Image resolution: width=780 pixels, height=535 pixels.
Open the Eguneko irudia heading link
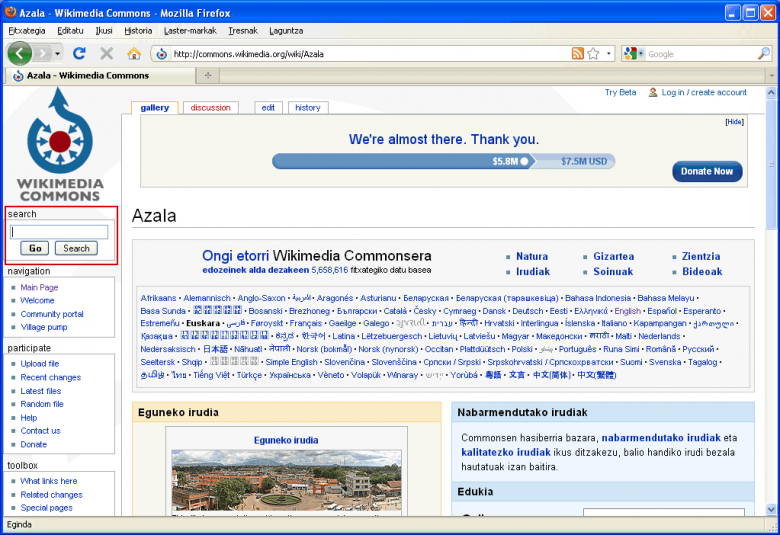click(x=286, y=440)
